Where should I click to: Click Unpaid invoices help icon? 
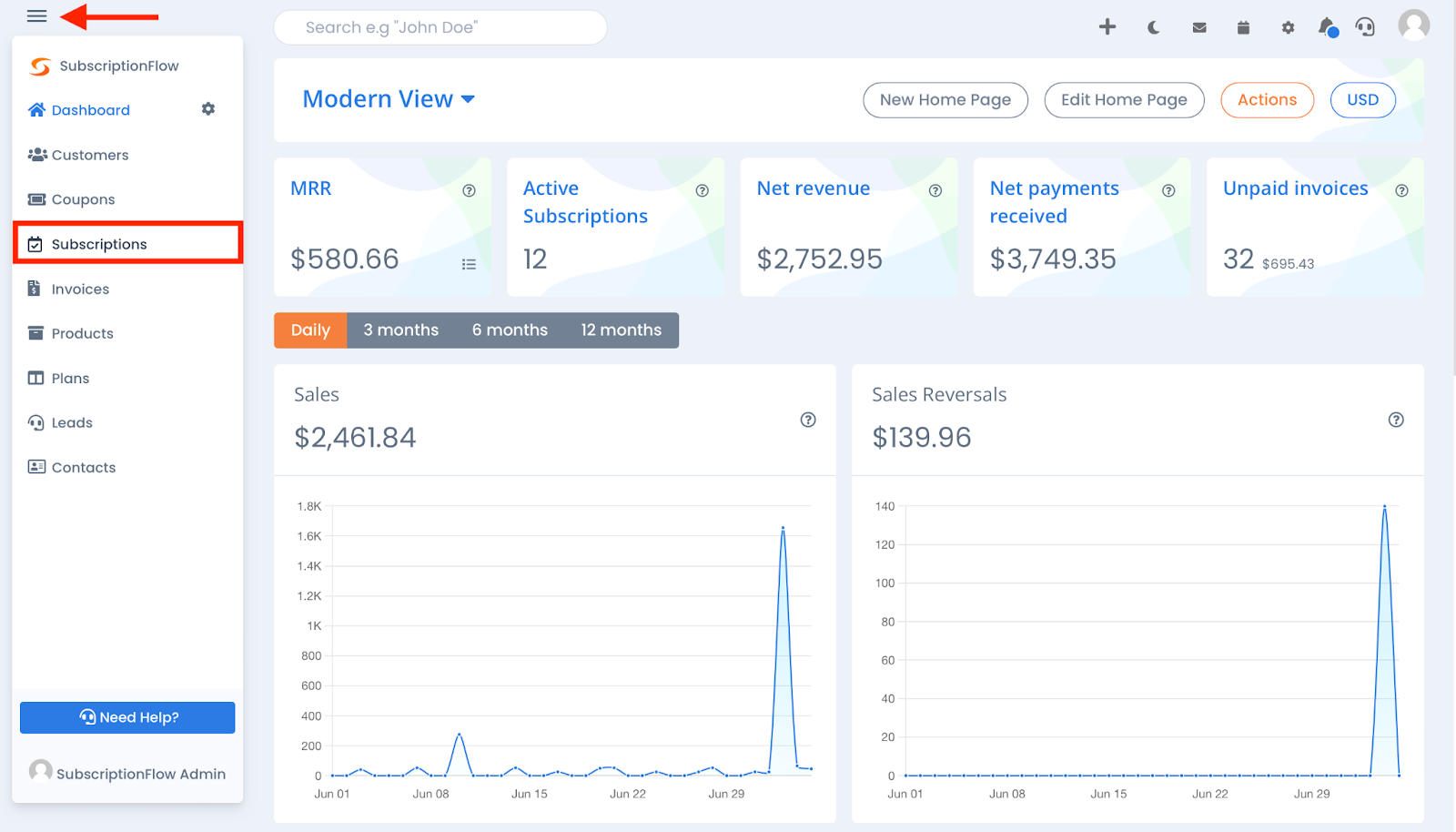(1401, 190)
